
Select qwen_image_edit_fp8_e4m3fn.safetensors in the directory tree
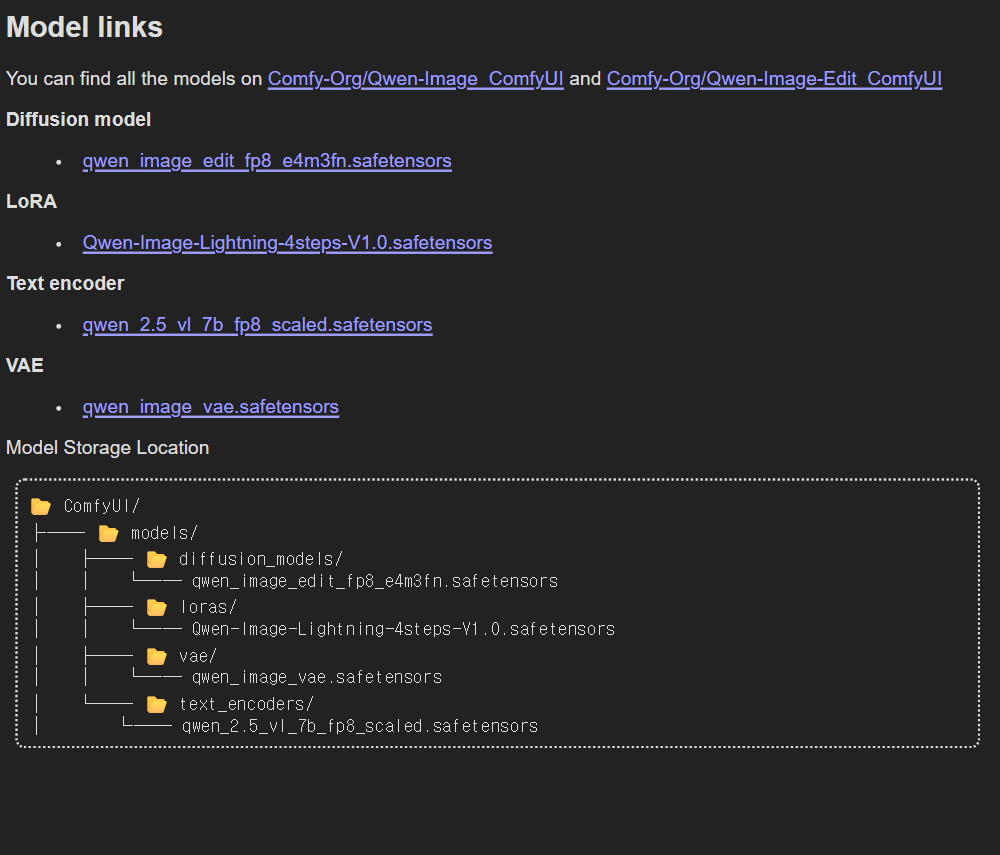[374, 581]
